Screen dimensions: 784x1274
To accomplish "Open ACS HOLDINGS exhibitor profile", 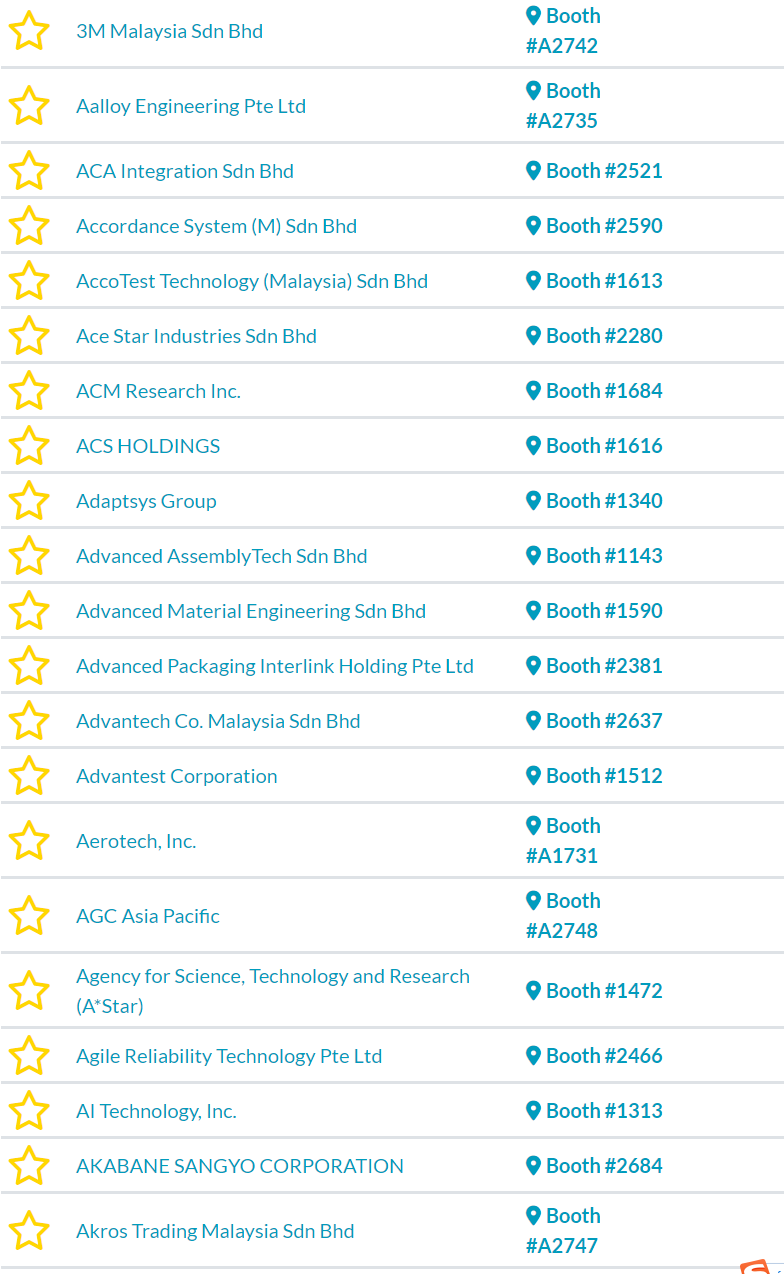I will pyautogui.click(x=148, y=446).
